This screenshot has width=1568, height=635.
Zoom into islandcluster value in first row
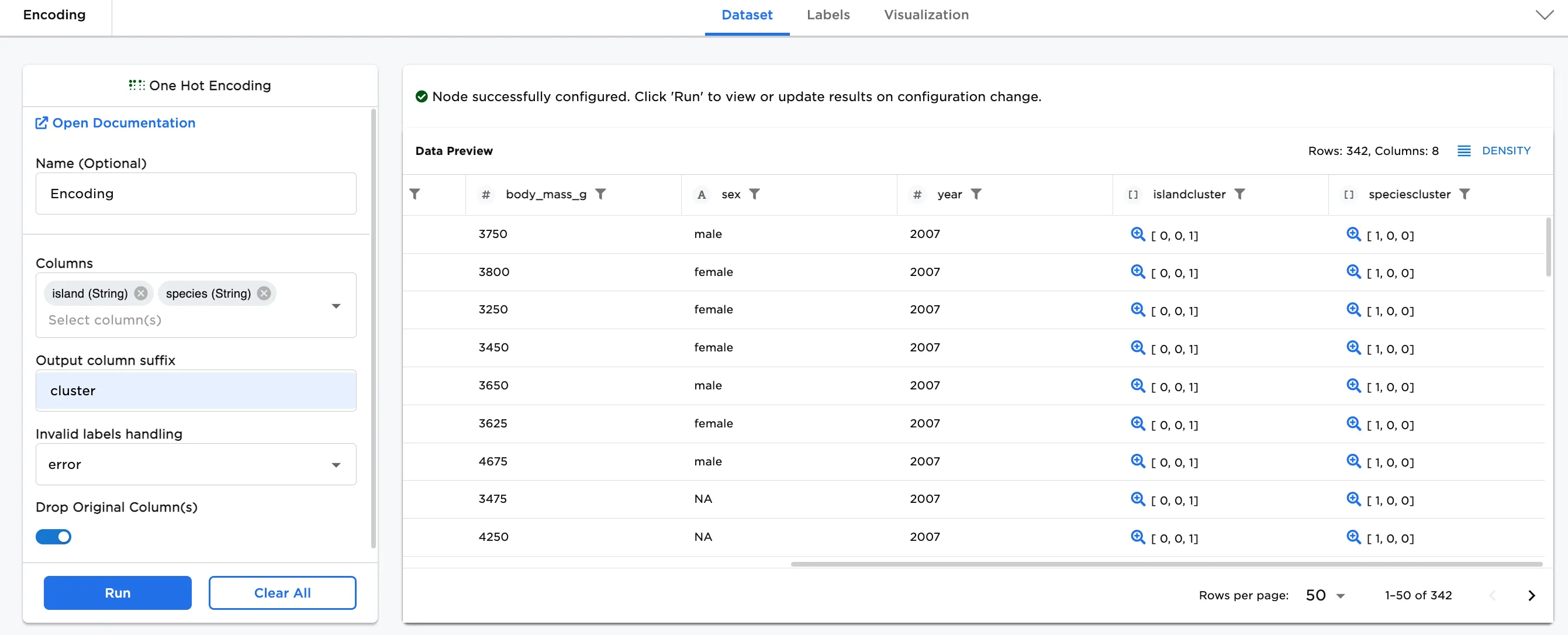(1138, 234)
